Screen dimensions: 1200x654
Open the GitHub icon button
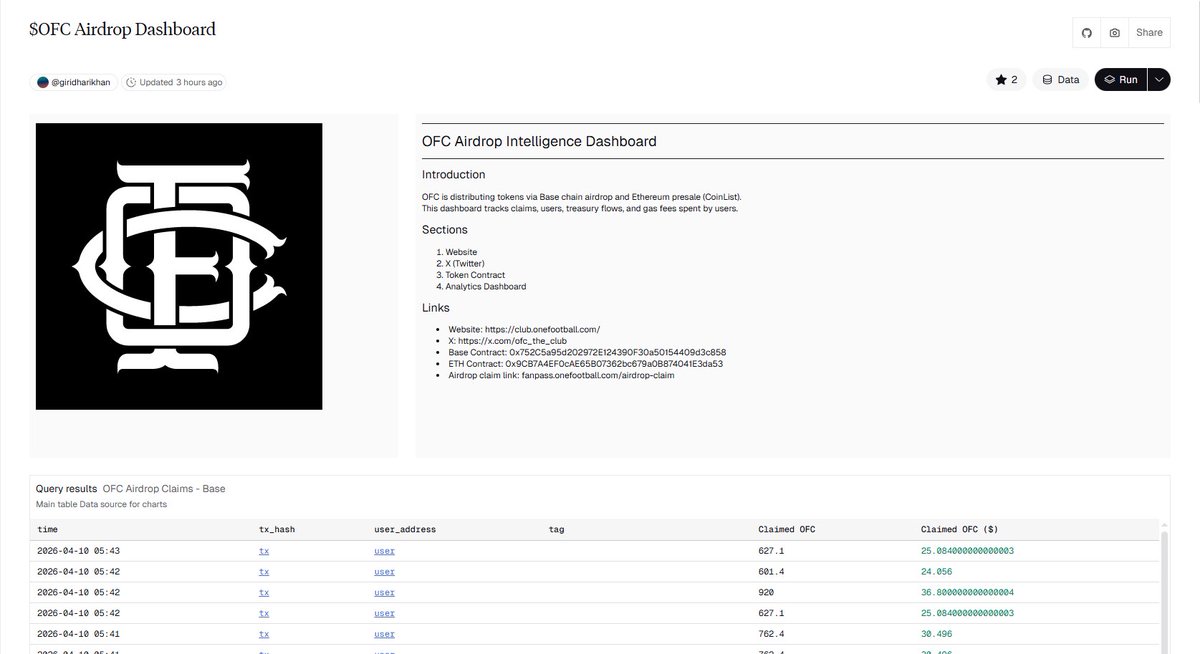[1087, 32]
